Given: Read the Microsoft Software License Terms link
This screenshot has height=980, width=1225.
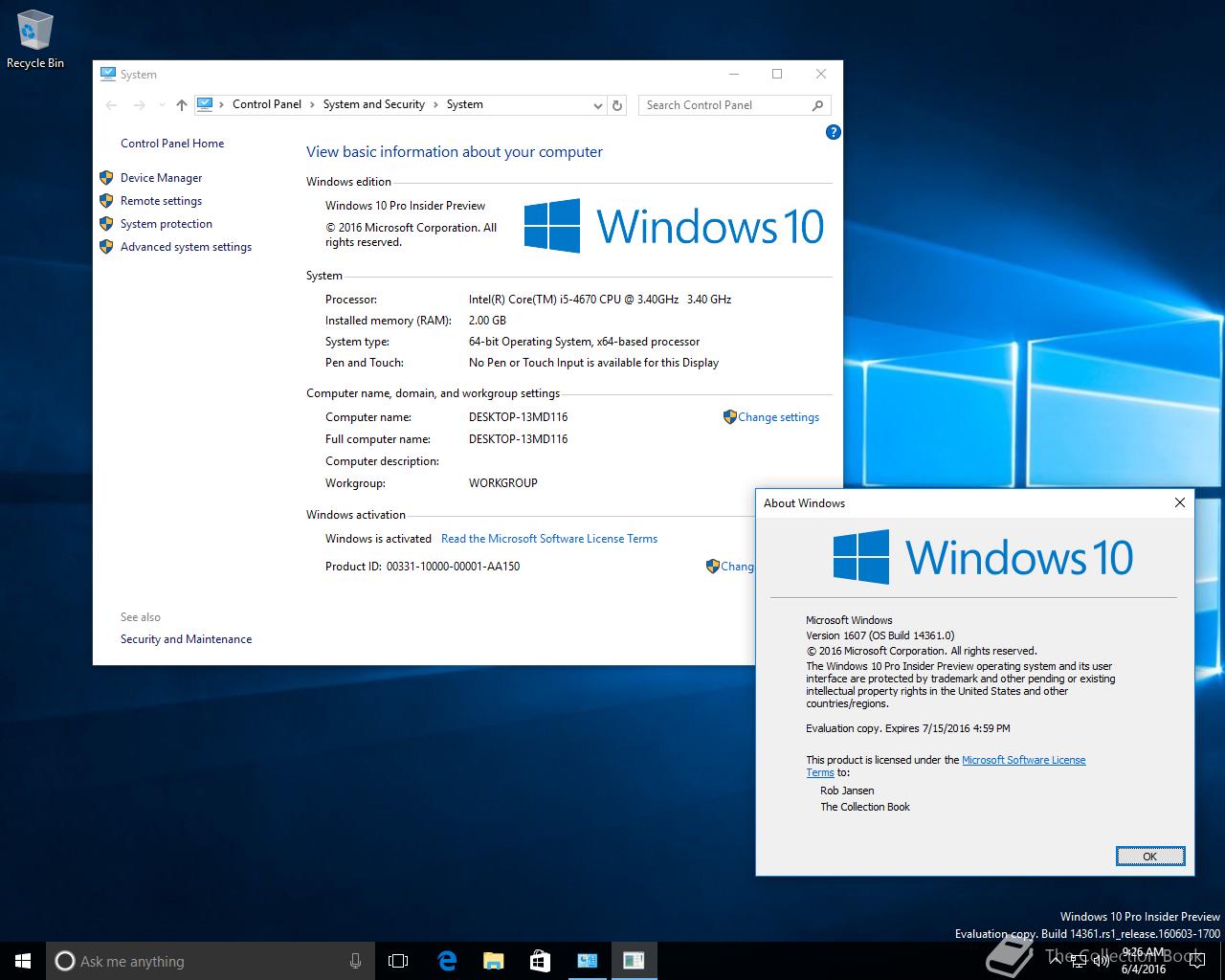Looking at the screenshot, I should click(x=549, y=539).
